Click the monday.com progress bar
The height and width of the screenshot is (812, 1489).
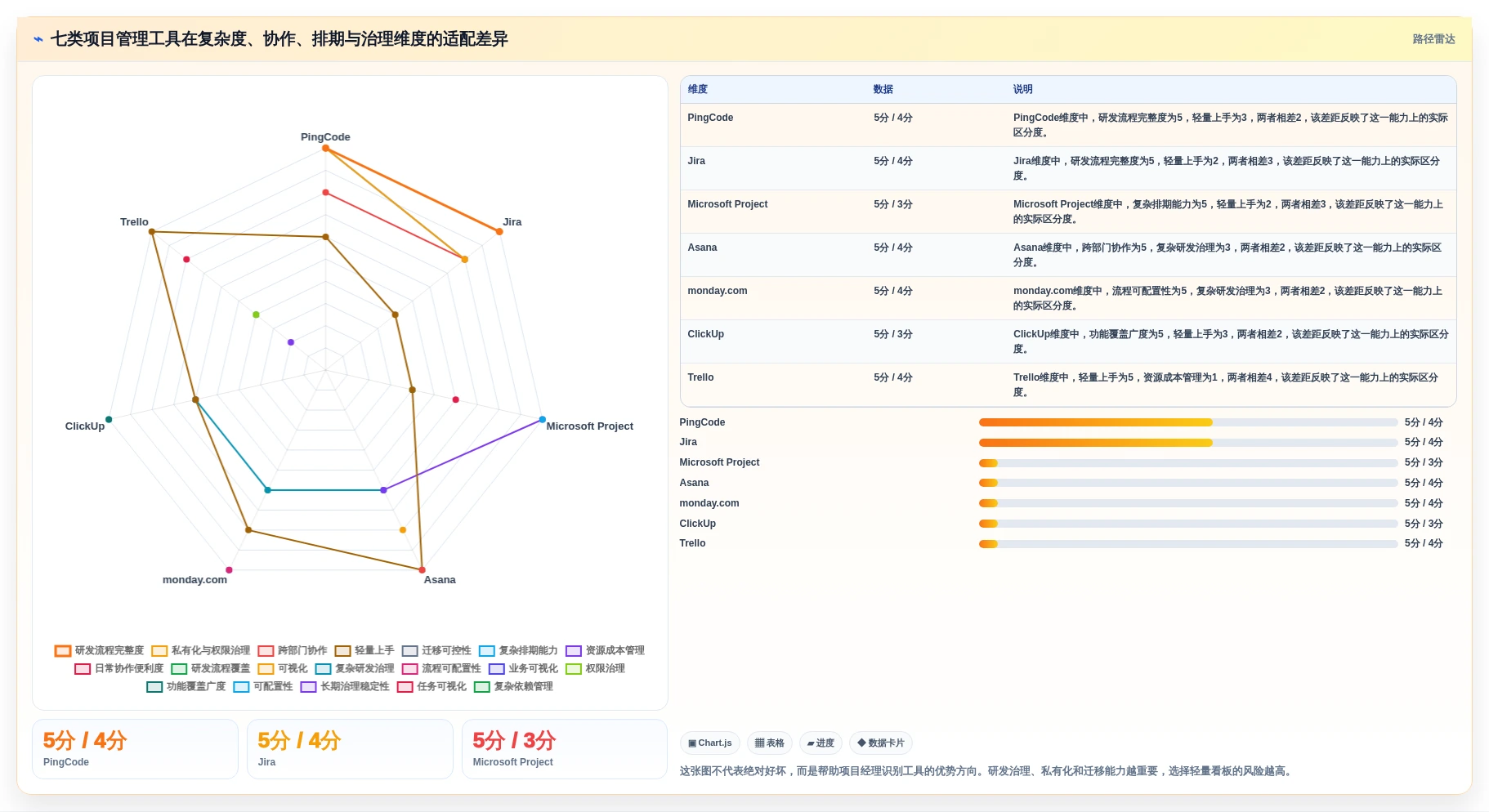click(1188, 503)
